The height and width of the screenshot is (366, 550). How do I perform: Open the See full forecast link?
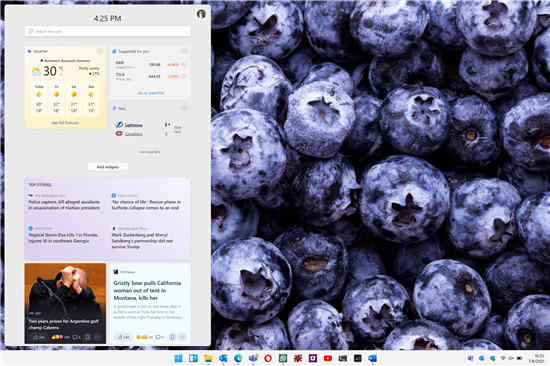pos(65,123)
